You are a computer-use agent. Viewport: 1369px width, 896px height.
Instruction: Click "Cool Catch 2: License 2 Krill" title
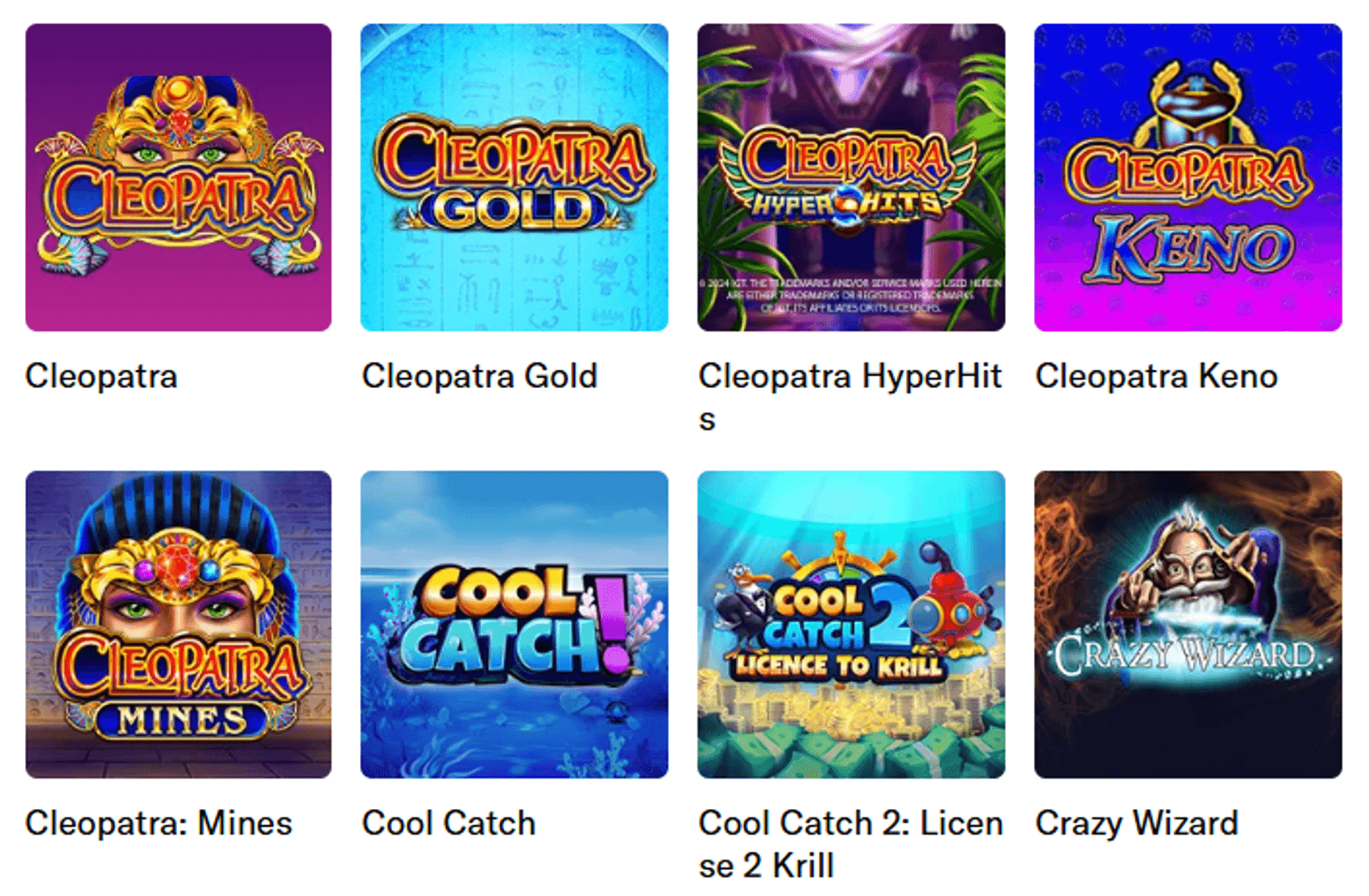click(x=850, y=844)
